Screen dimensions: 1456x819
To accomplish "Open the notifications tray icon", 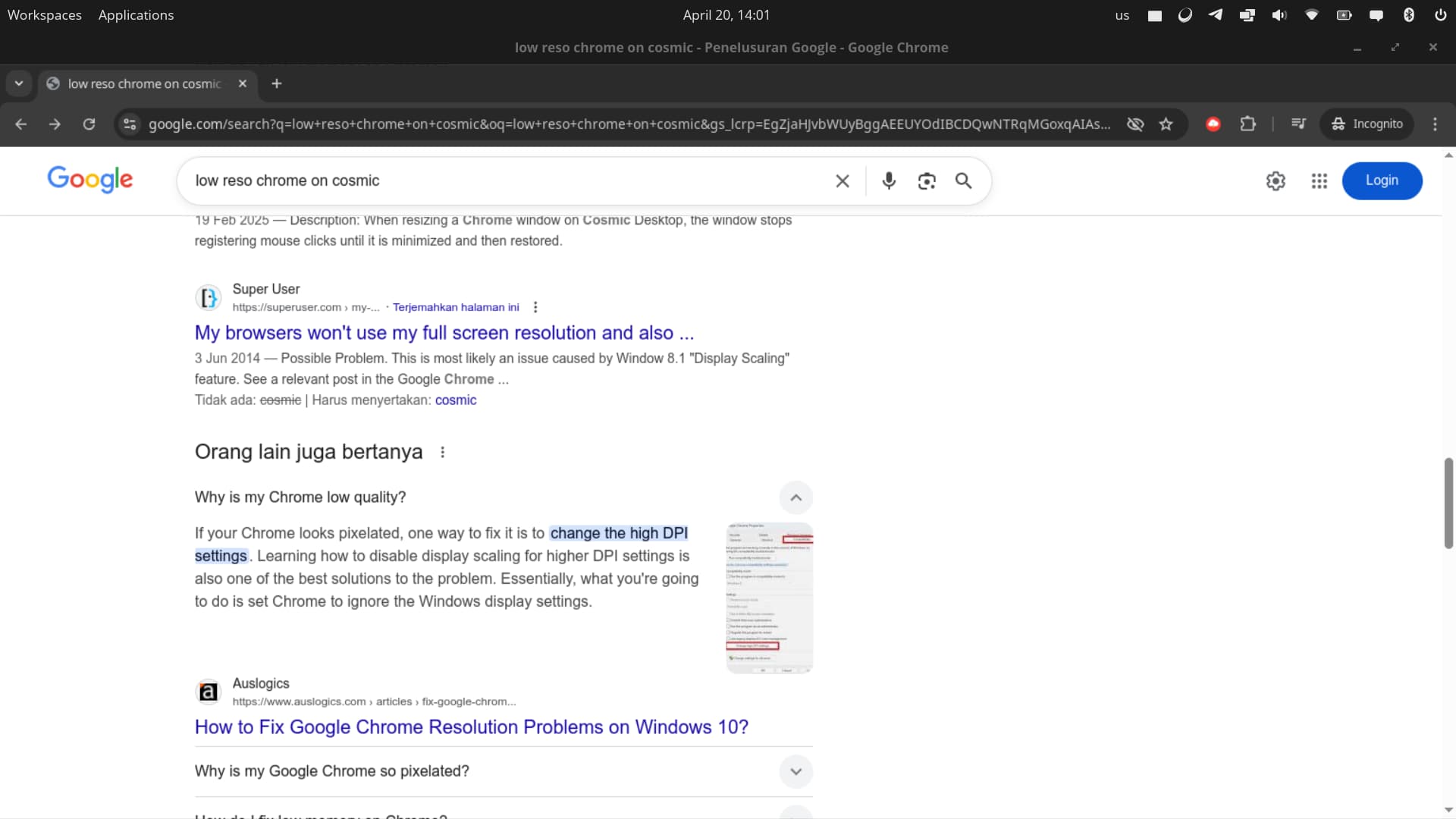I will 1376,15.
